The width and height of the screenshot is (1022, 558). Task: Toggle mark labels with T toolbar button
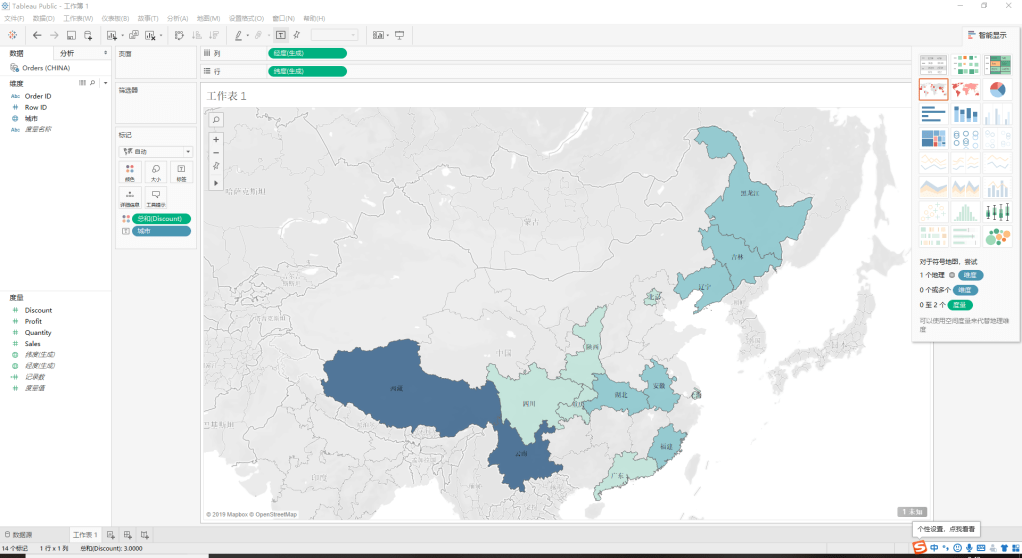click(281, 35)
